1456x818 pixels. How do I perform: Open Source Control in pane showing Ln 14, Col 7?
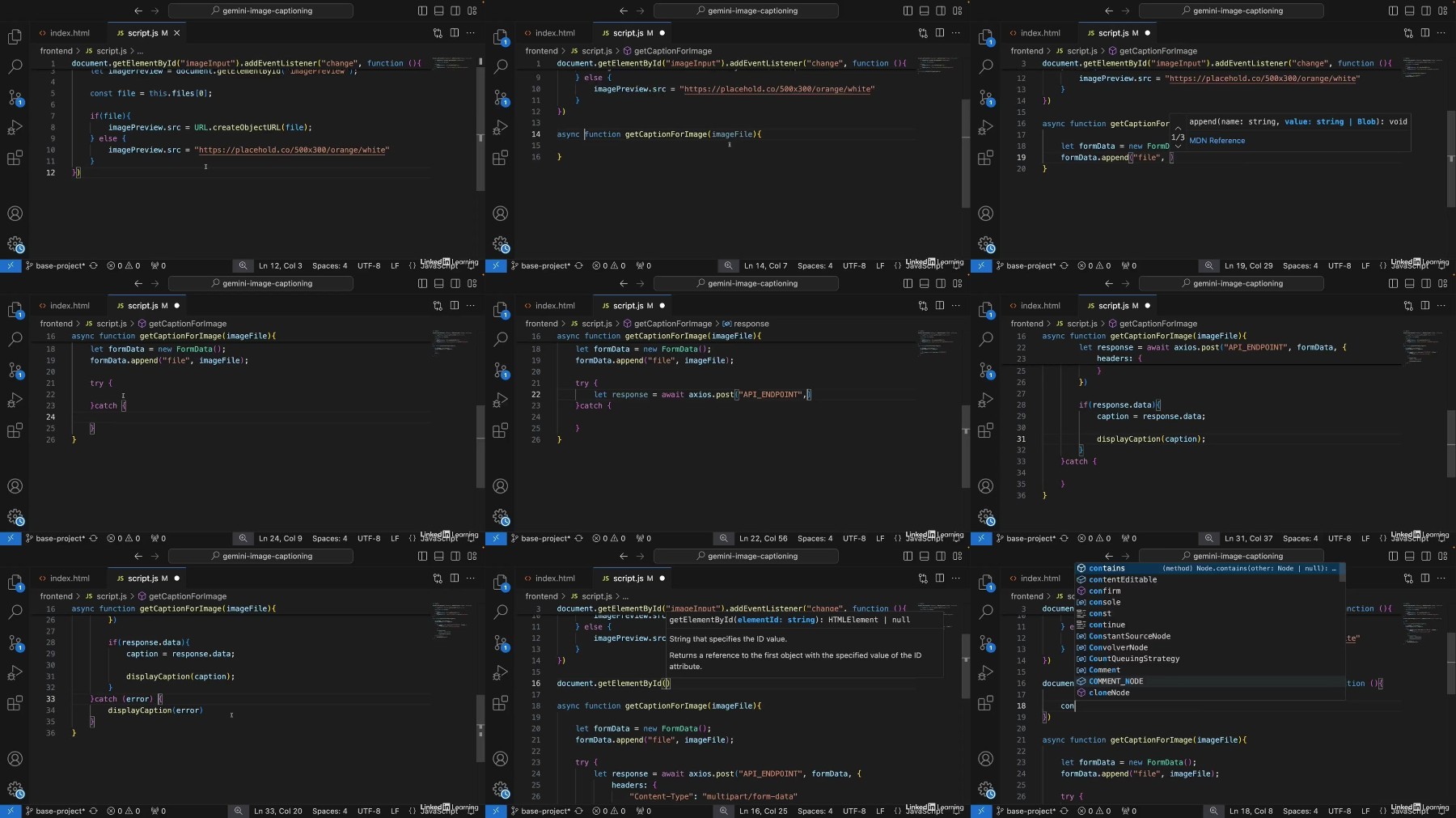[501, 98]
